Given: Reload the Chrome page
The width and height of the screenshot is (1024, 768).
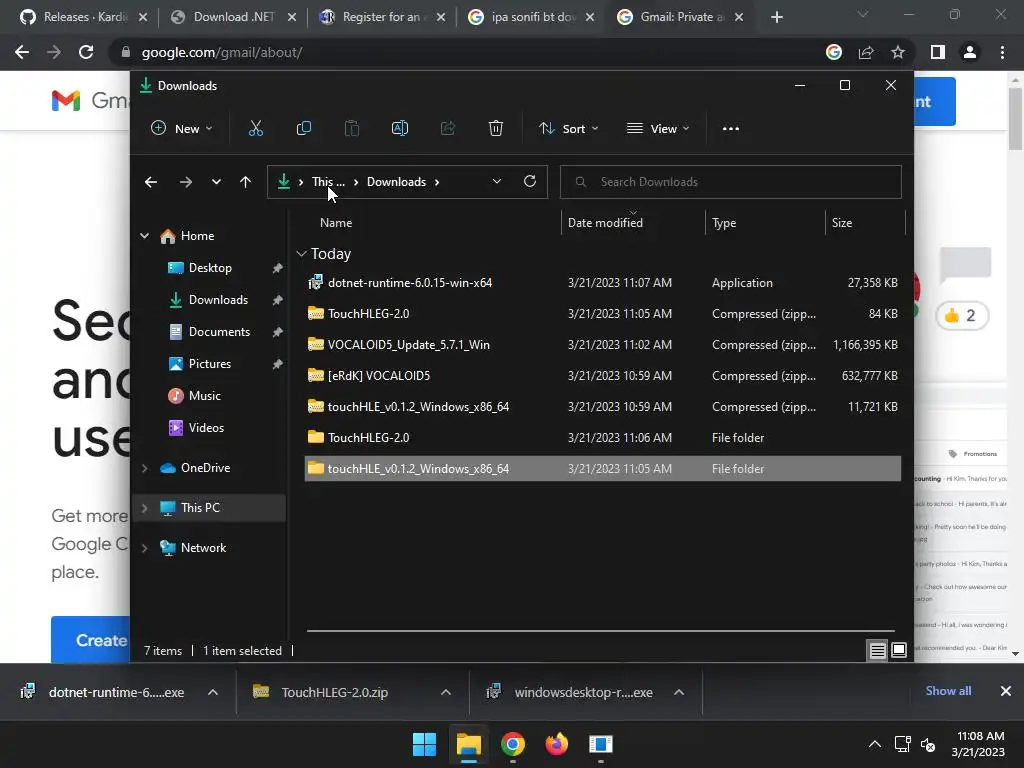Looking at the screenshot, I should 86,52.
